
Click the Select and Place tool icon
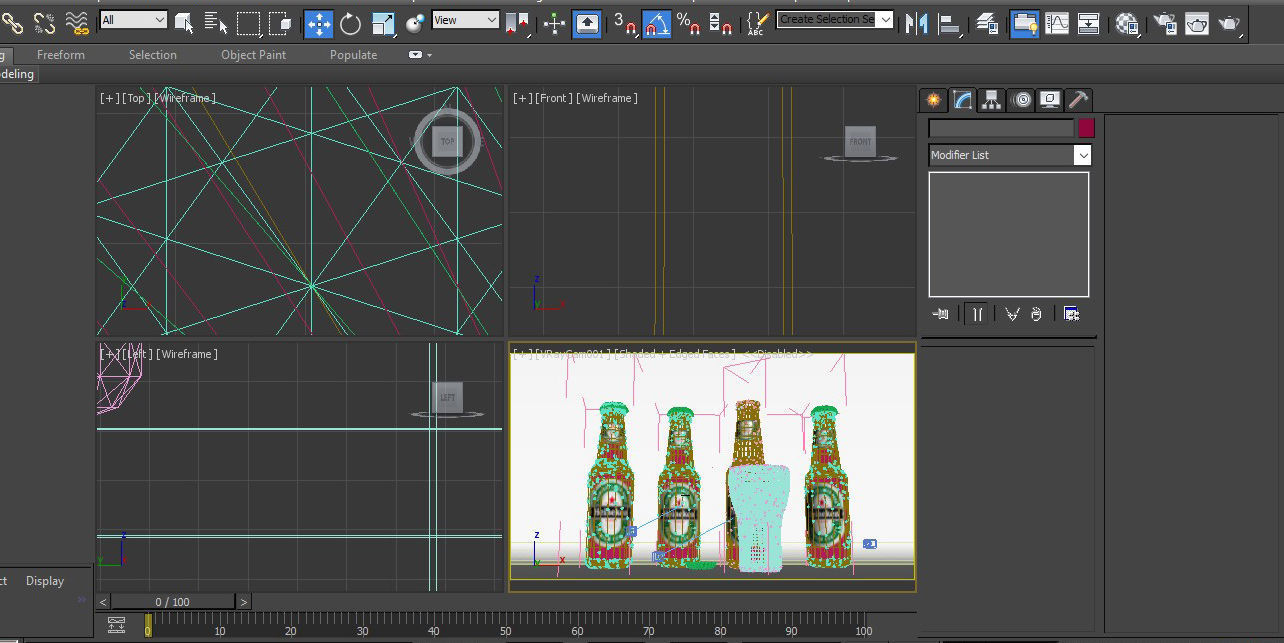click(x=415, y=23)
